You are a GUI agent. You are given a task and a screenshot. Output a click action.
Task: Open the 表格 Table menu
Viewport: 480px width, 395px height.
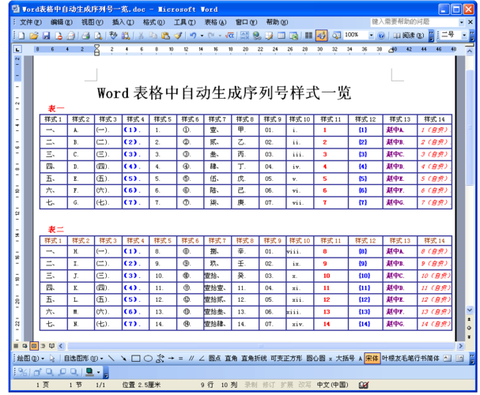[x=215, y=22]
